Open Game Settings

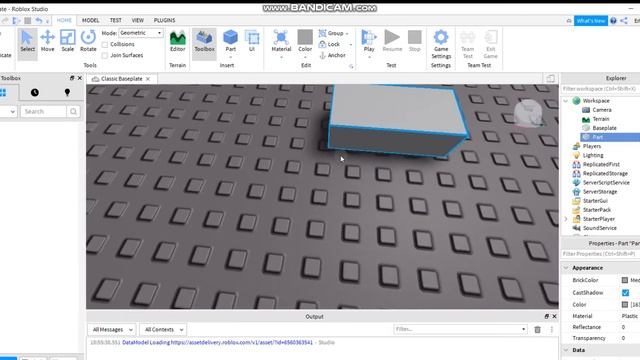pyautogui.click(x=441, y=44)
